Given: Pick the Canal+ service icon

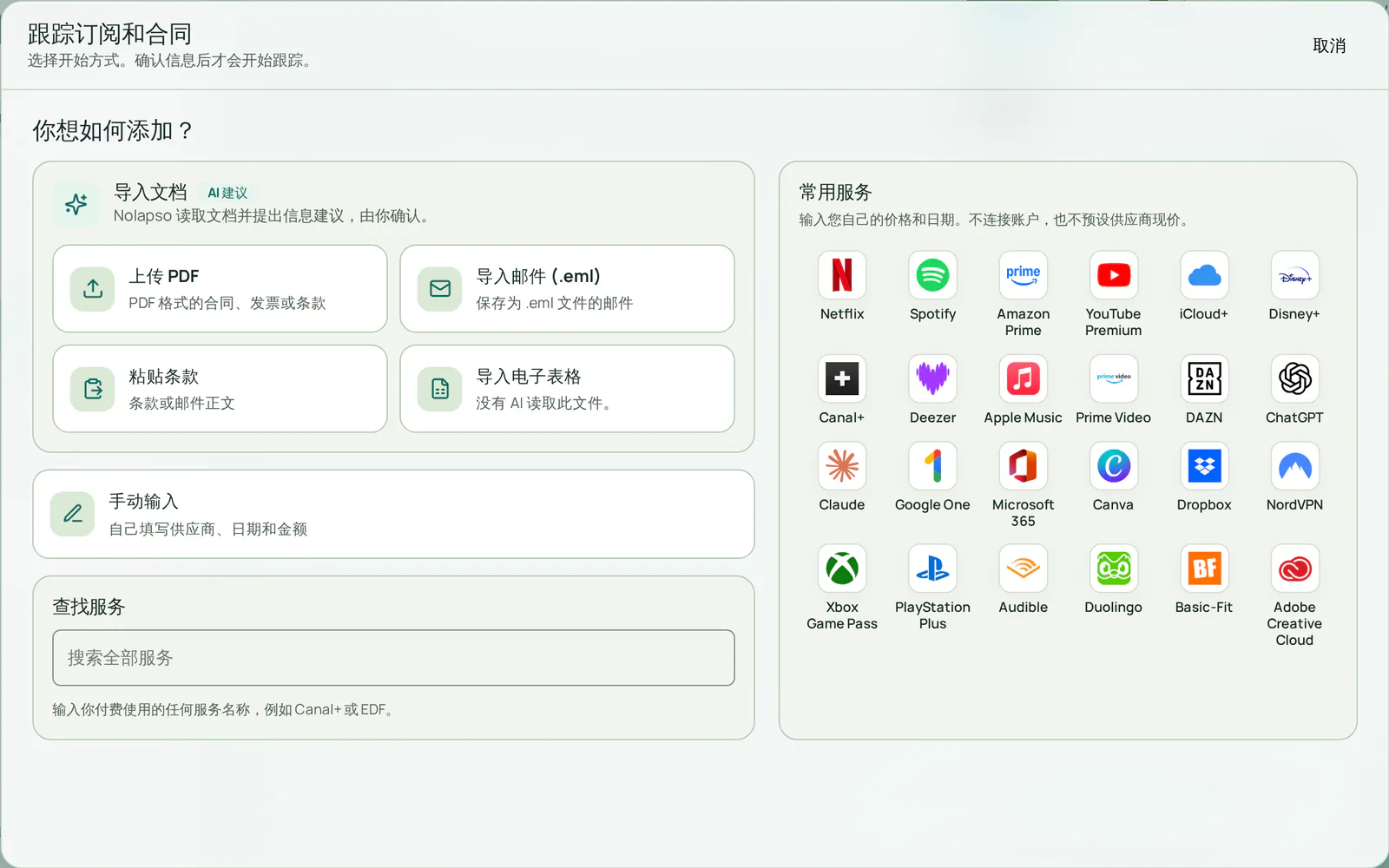Looking at the screenshot, I should (x=842, y=378).
